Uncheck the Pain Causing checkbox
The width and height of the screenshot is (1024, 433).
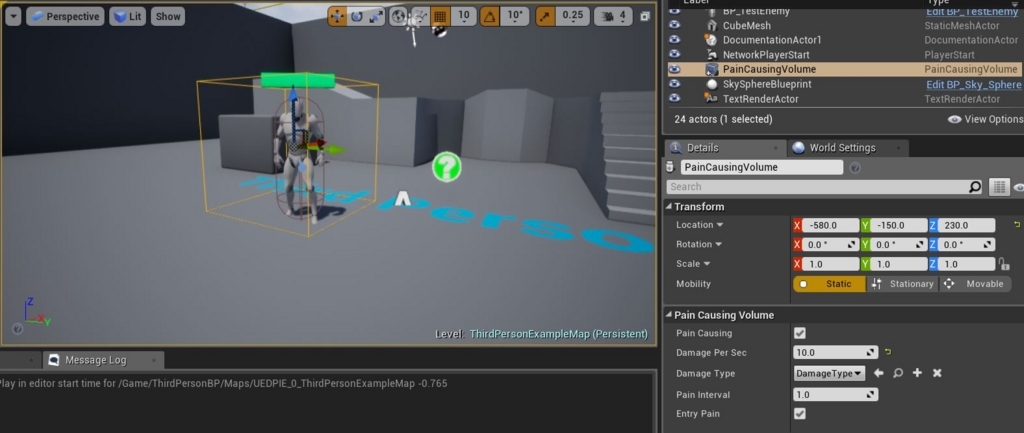pos(800,334)
